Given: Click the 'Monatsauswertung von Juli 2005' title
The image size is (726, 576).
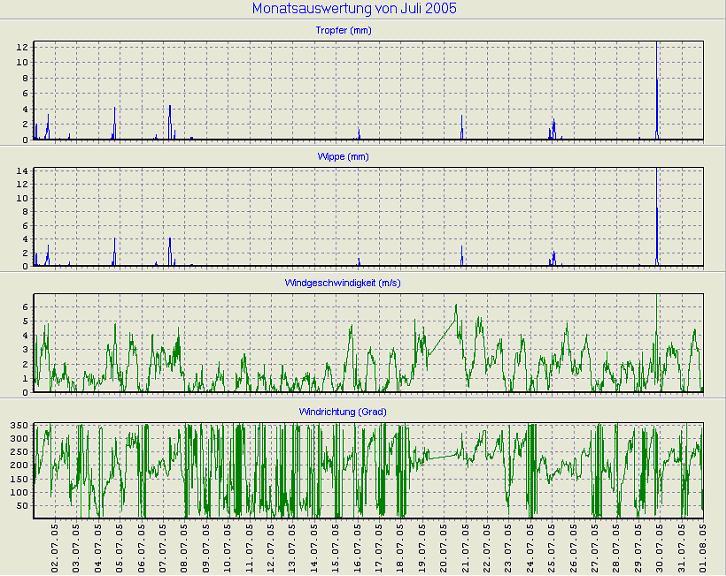Looking at the screenshot, I should [x=355, y=9].
